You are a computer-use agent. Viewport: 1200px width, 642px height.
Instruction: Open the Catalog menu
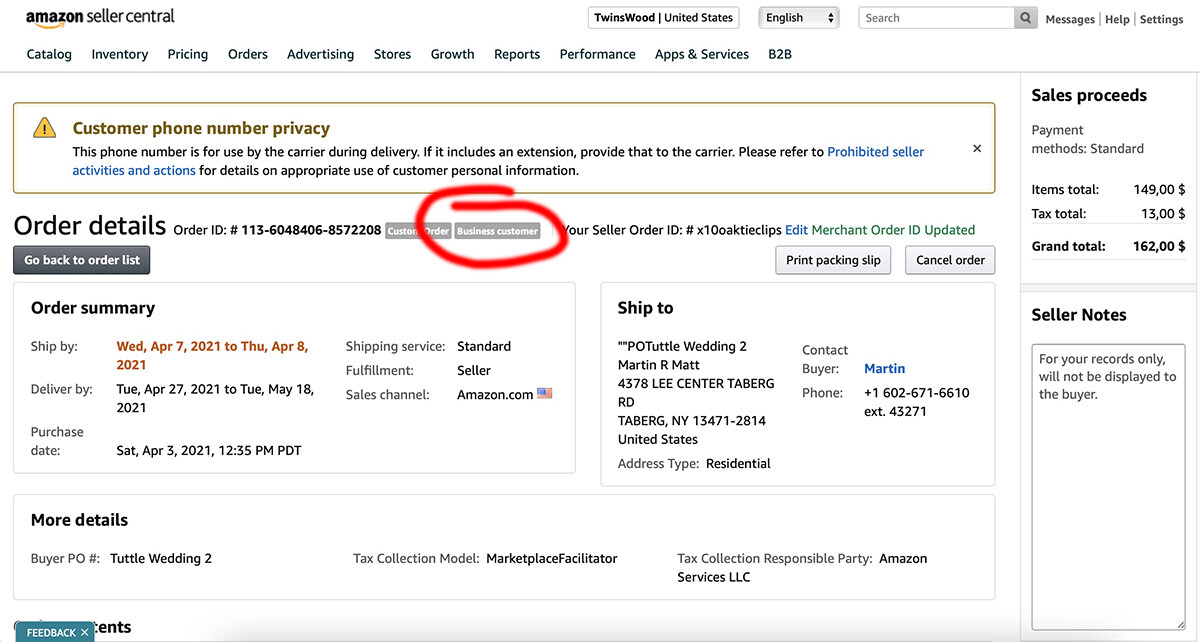49,54
